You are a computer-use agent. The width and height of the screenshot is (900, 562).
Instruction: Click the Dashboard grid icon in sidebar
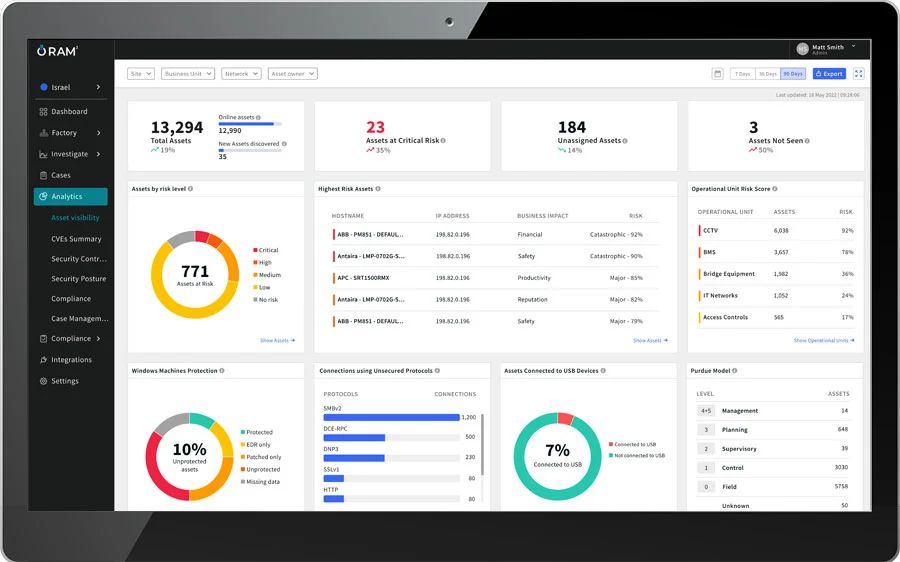click(x=43, y=111)
